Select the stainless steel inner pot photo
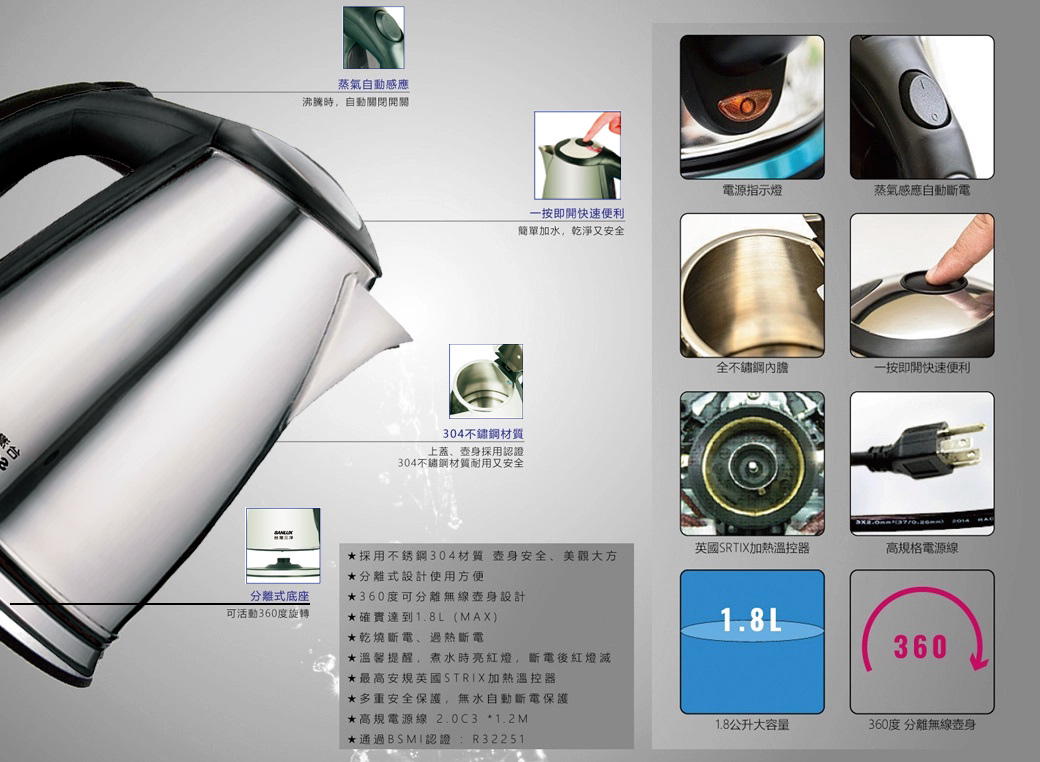Viewport: 1040px width, 762px height. (x=752, y=285)
